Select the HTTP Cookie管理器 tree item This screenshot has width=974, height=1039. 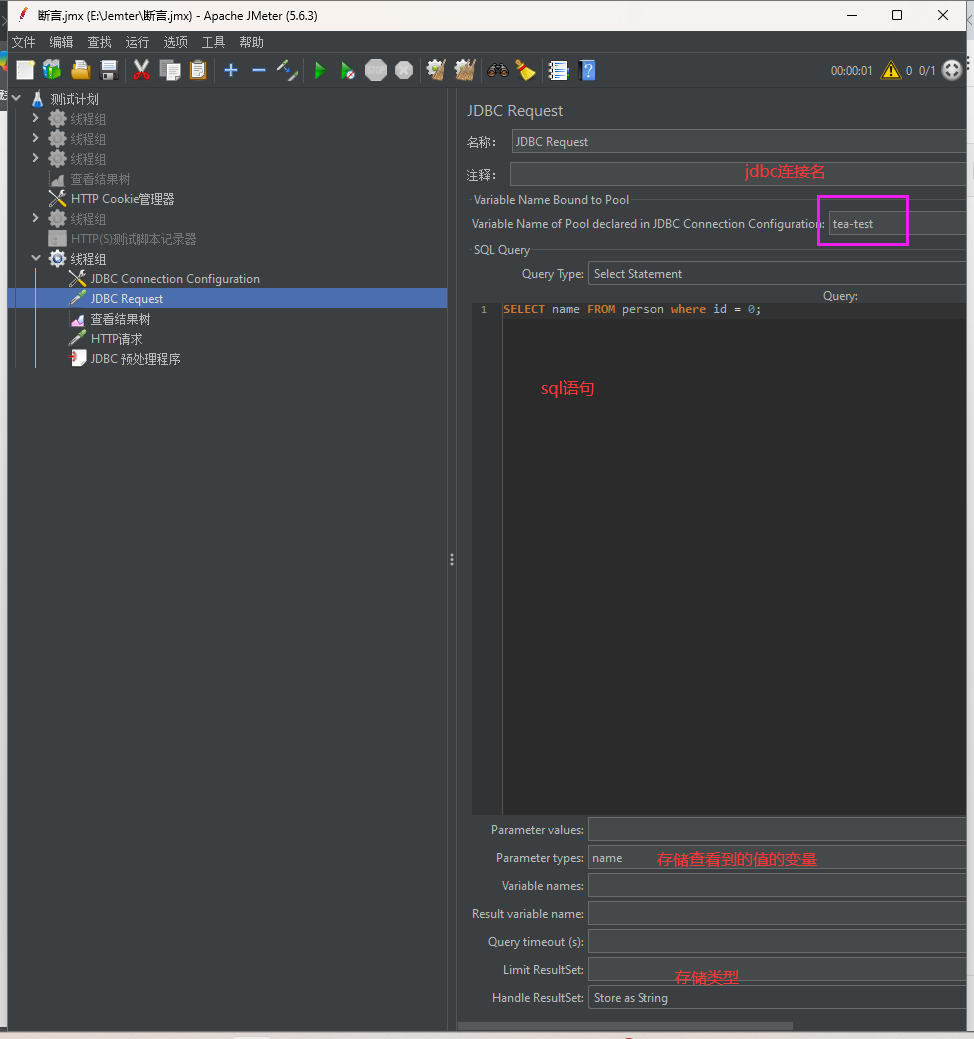[x=122, y=199]
